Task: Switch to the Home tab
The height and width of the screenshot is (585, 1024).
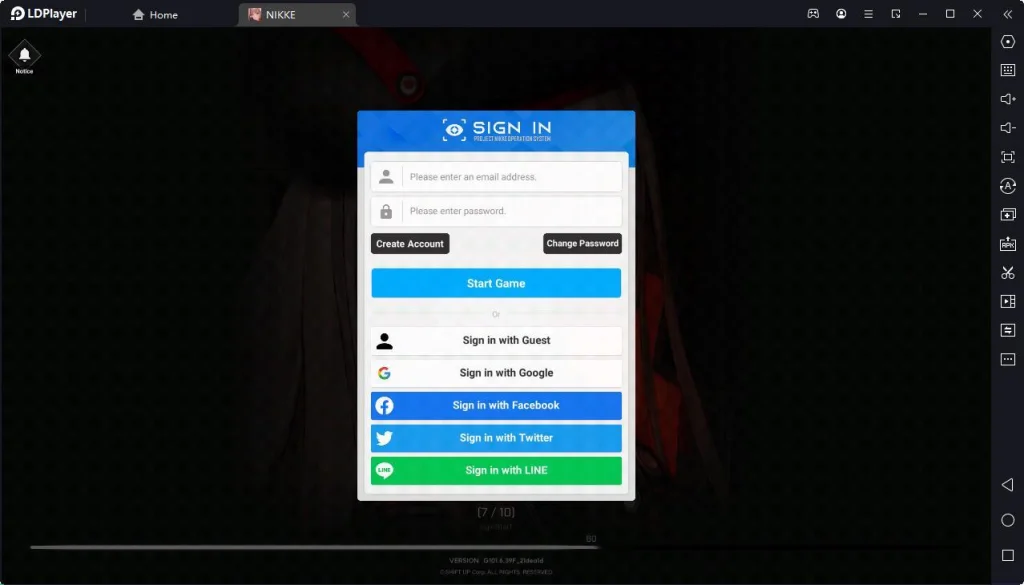Action: [x=155, y=14]
